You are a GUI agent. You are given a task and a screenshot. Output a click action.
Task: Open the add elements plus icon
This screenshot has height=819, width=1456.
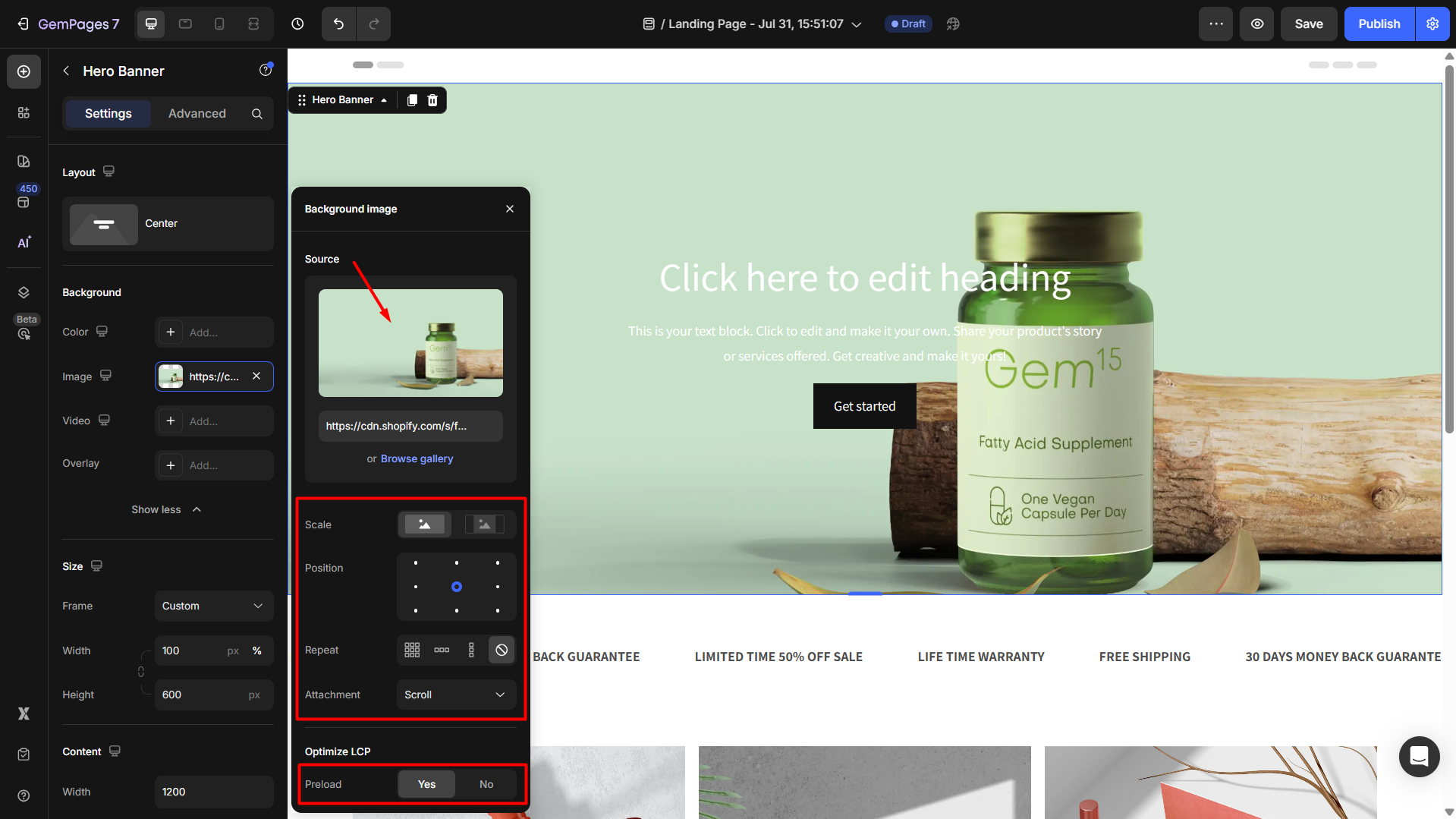tap(24, 71)
